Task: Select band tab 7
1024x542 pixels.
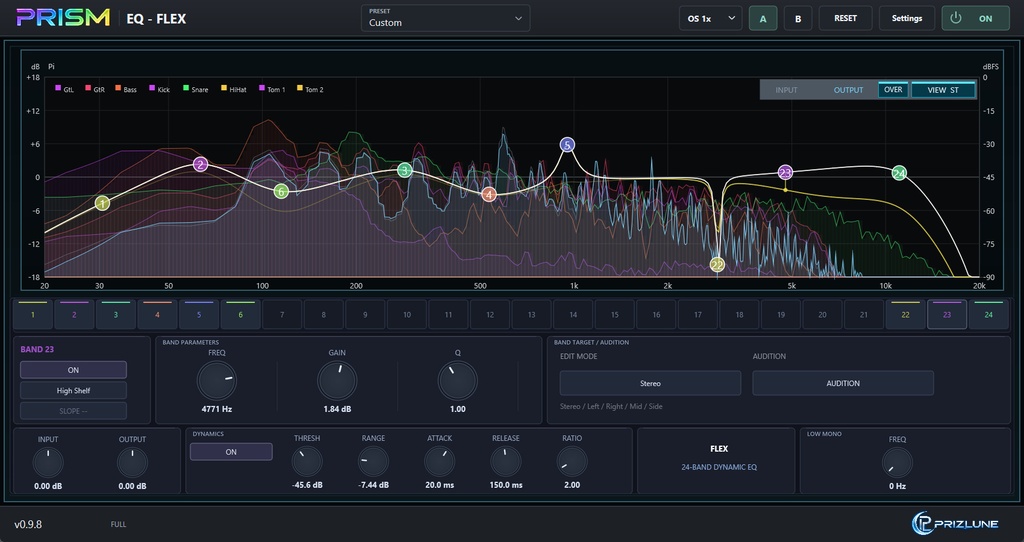Action: pos(282,315)
